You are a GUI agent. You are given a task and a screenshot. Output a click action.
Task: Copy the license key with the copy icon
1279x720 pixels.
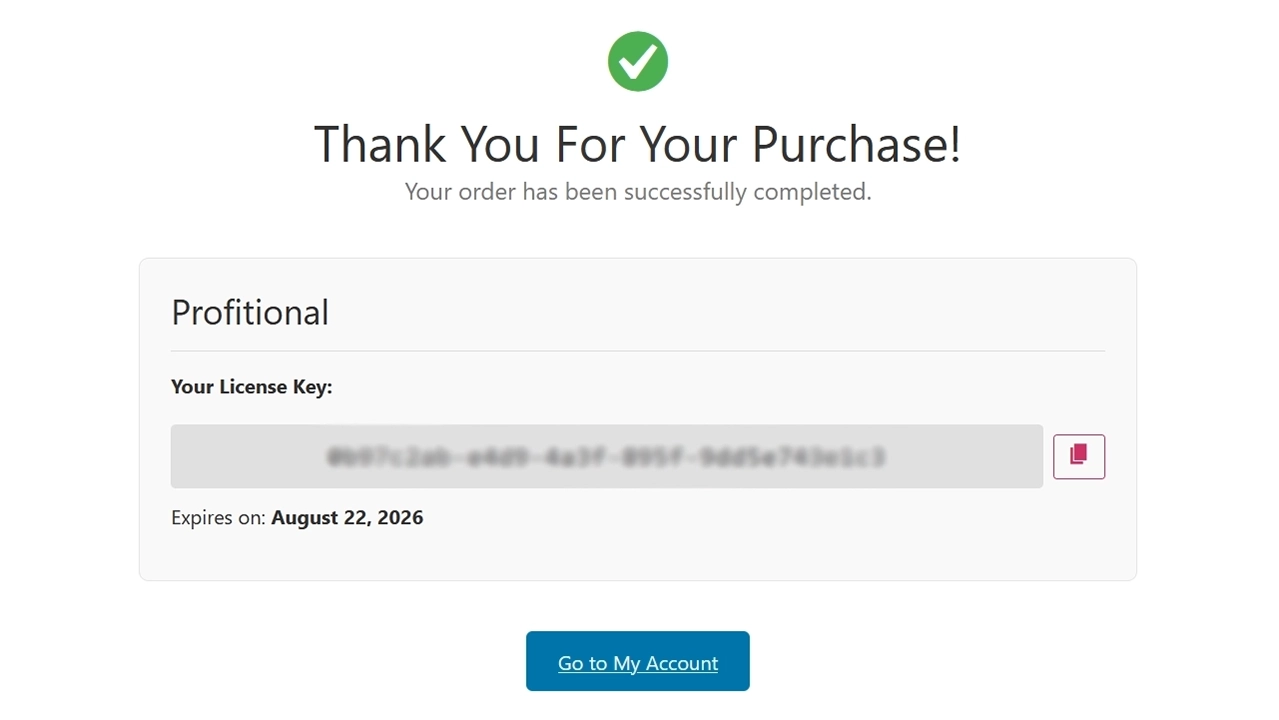[1079, 456]
